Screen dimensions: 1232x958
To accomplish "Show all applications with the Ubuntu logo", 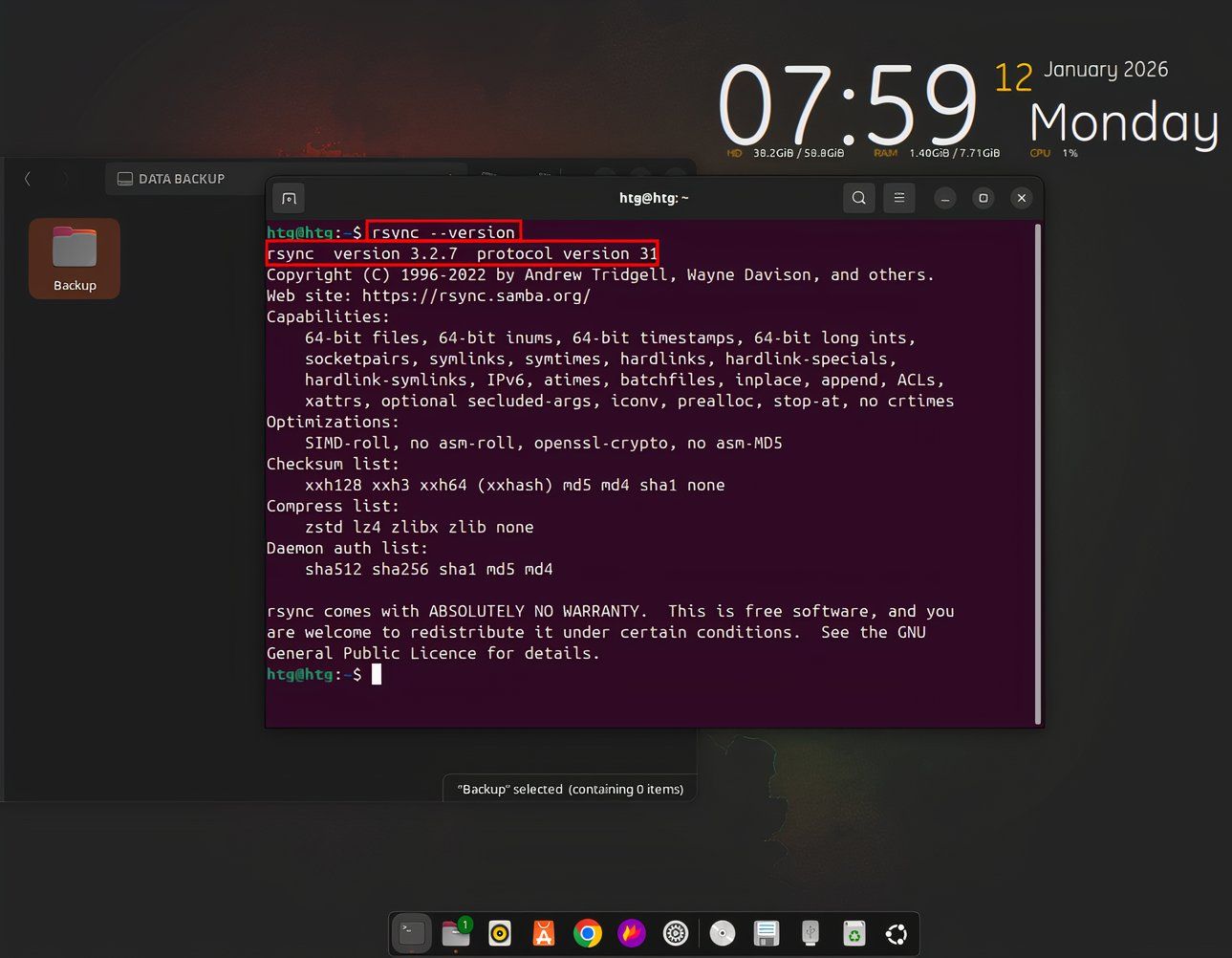I will (x=896, y=932).
